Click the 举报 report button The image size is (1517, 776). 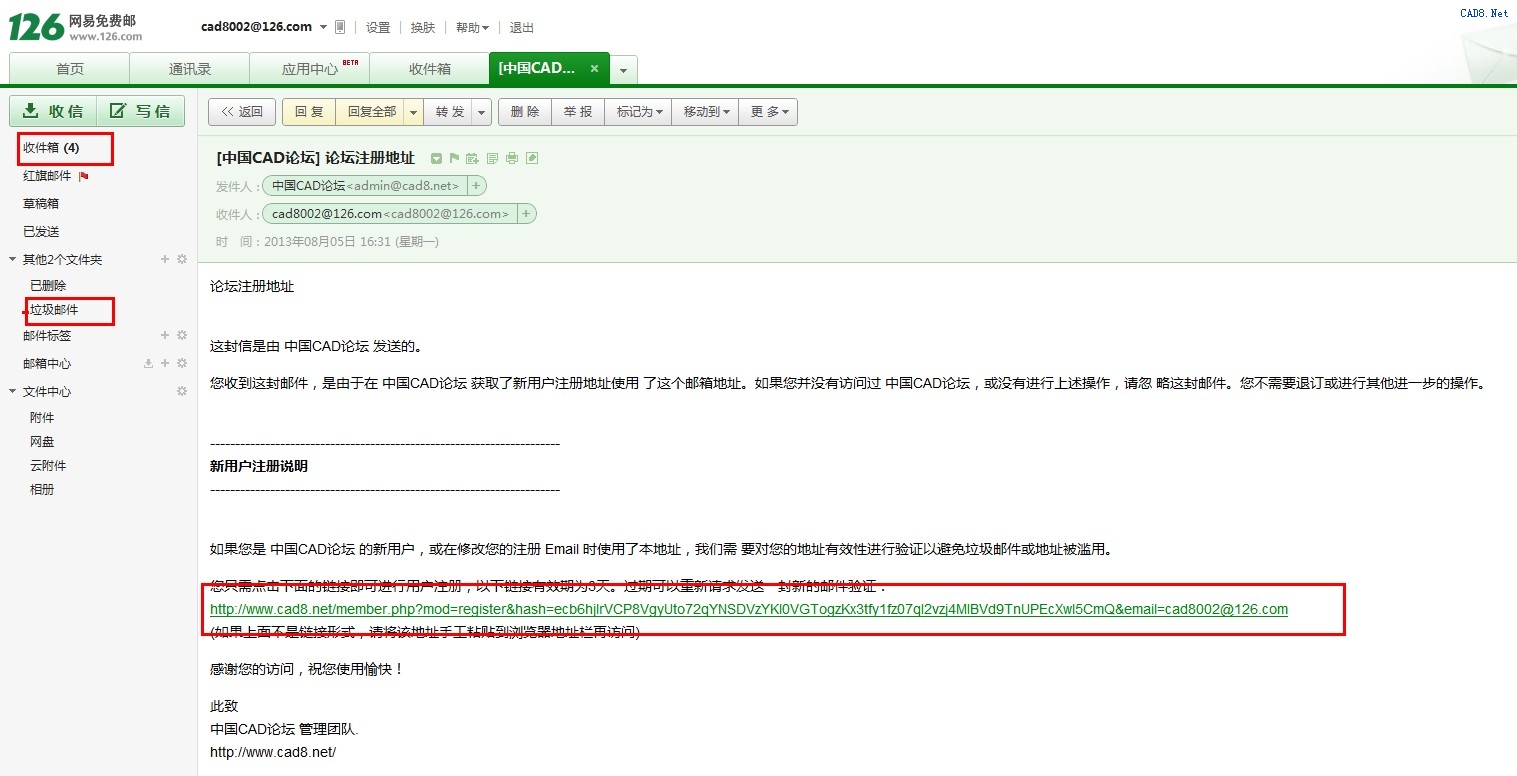click(578, 112)
